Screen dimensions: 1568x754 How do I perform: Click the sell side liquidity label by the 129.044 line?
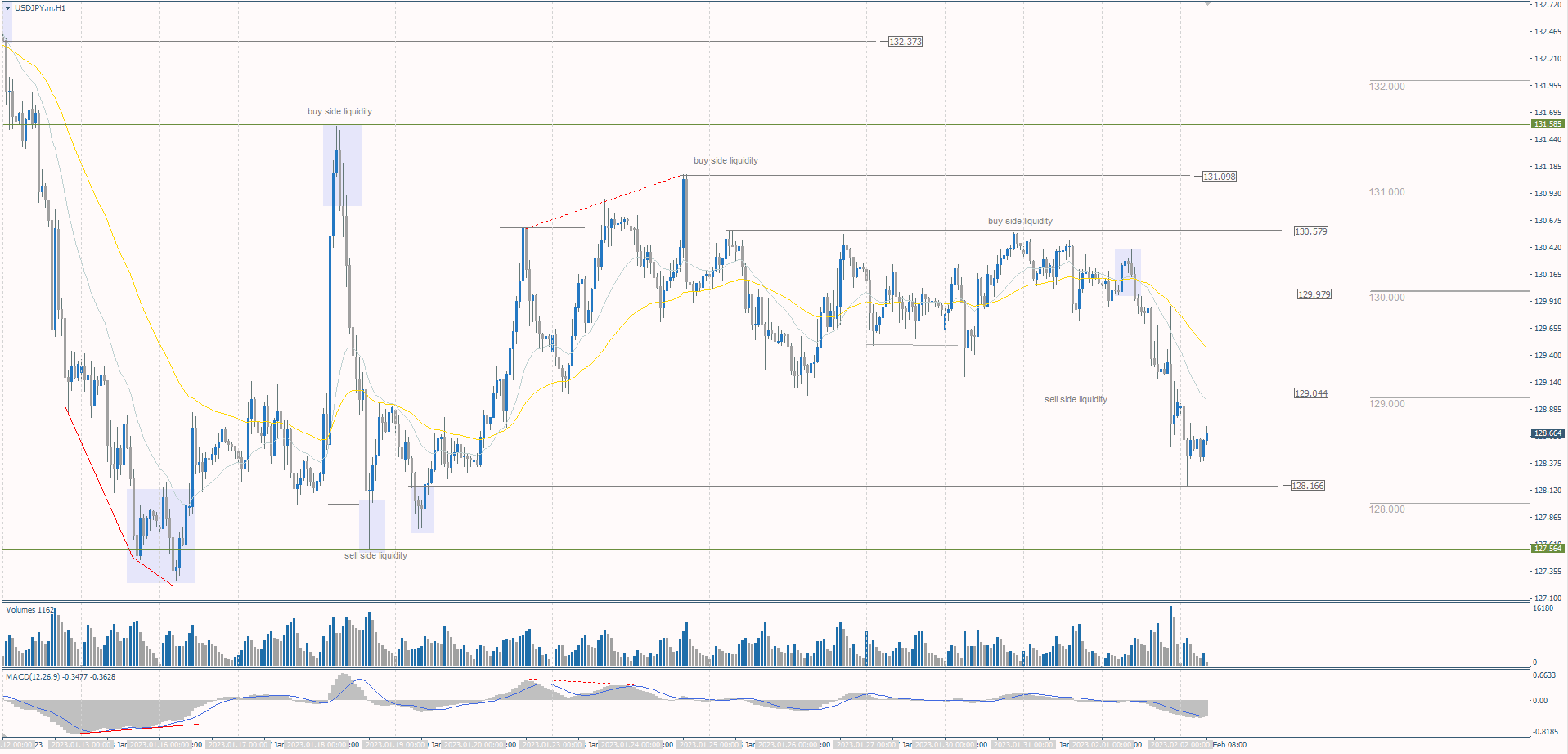tap(1076, 399)
